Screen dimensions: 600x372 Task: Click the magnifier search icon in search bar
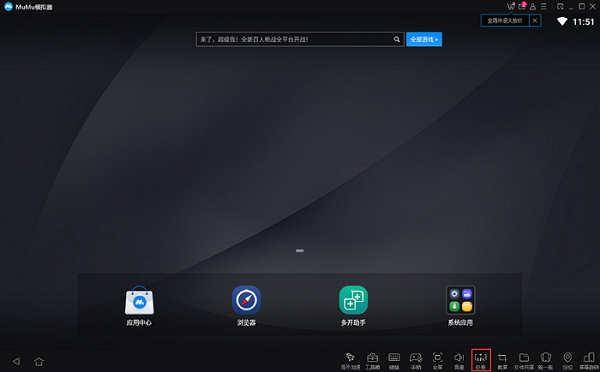coord(397,39)
